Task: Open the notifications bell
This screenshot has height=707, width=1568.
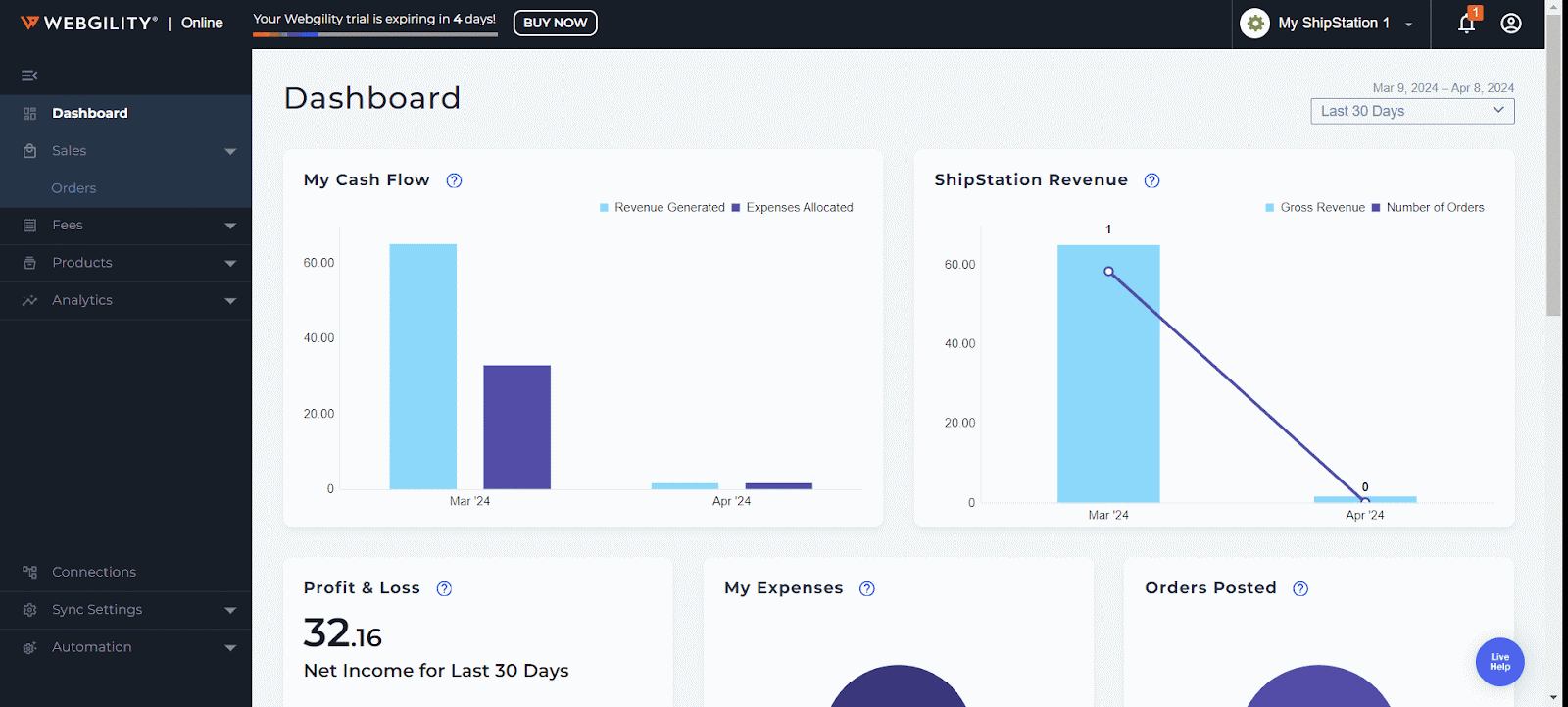Action: coord(1466,24)
